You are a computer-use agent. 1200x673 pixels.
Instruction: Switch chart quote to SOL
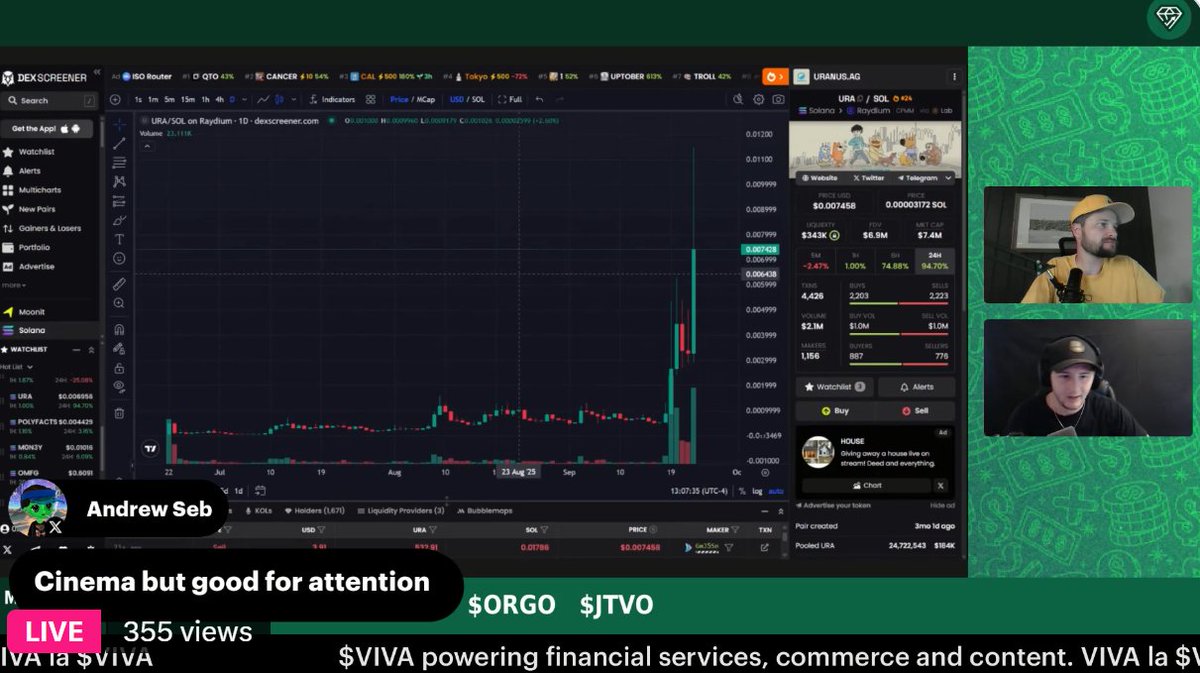click(479, 99)
